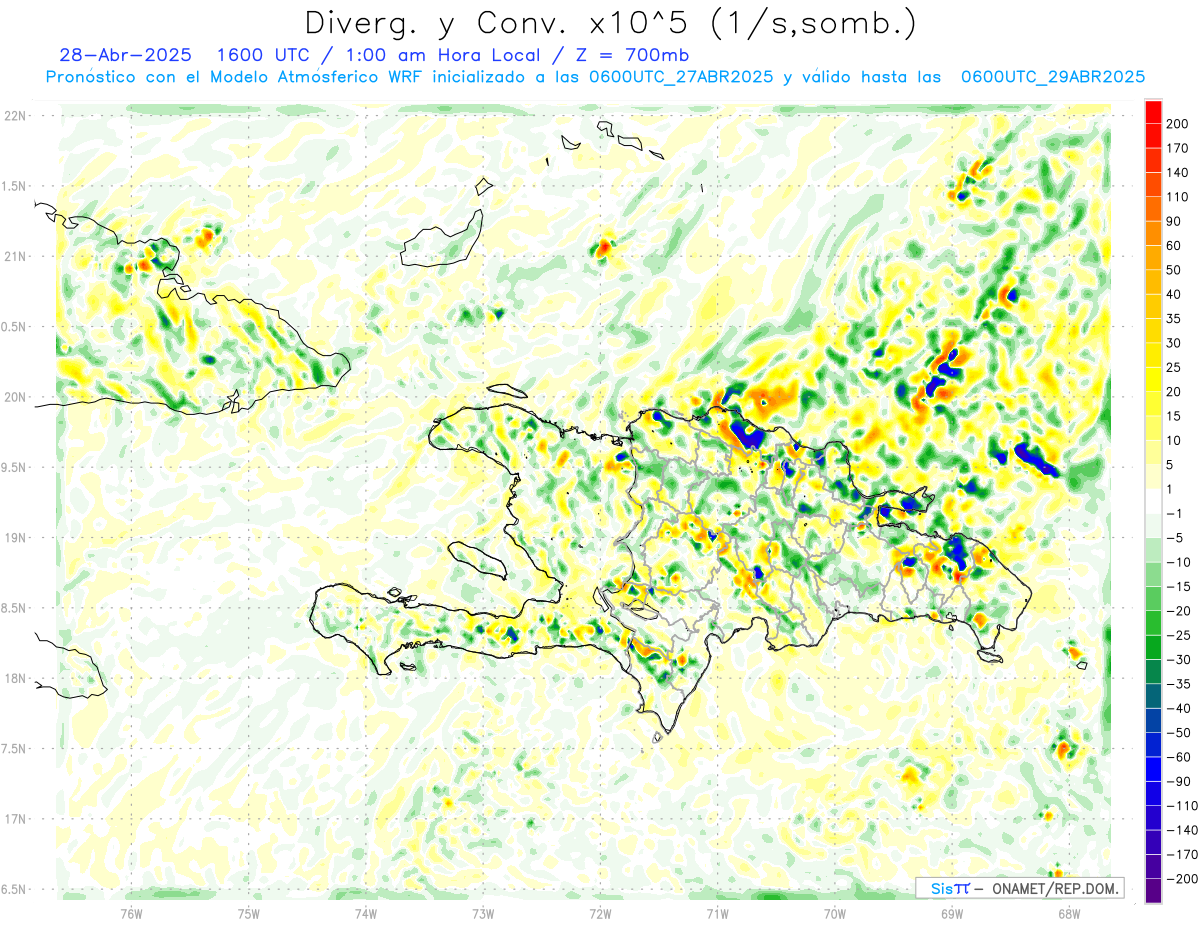The width and height of the screenshot is (1200, 927).
Task: Select the '28-Abr-2025' date text
Action: pos(126,55)
